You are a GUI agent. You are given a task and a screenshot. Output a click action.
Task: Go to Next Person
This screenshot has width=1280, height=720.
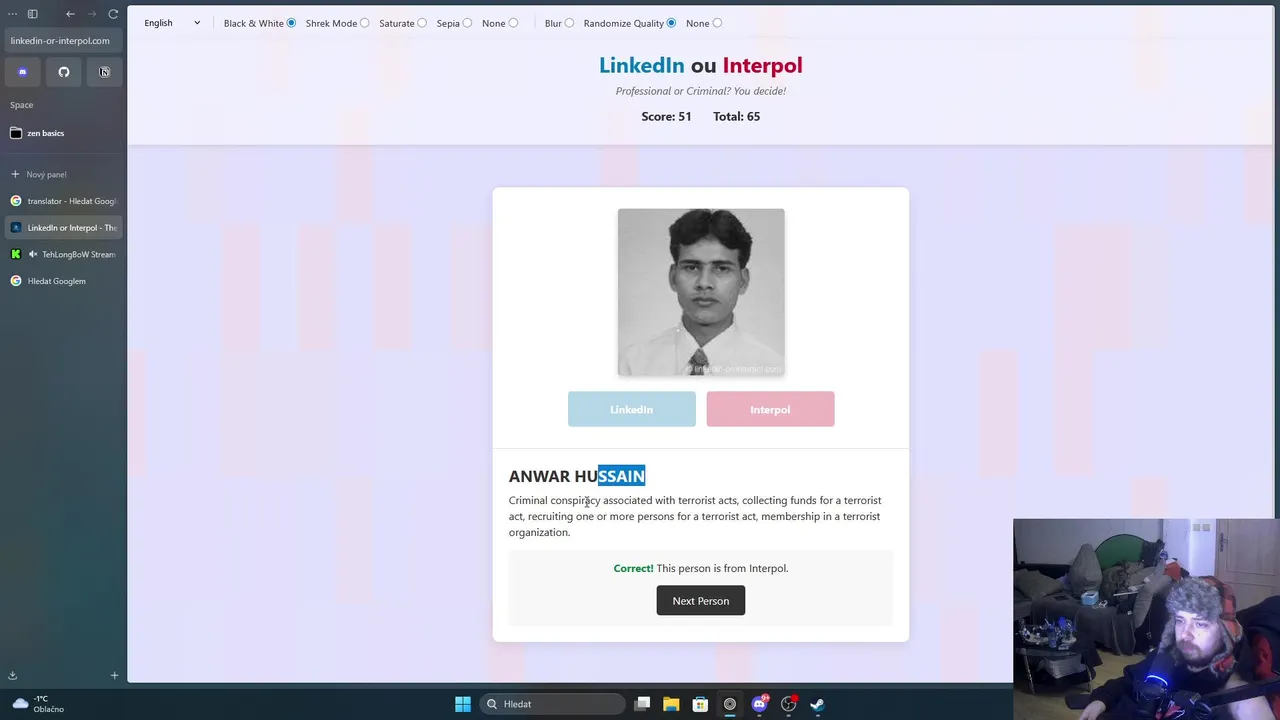(701, 601)
